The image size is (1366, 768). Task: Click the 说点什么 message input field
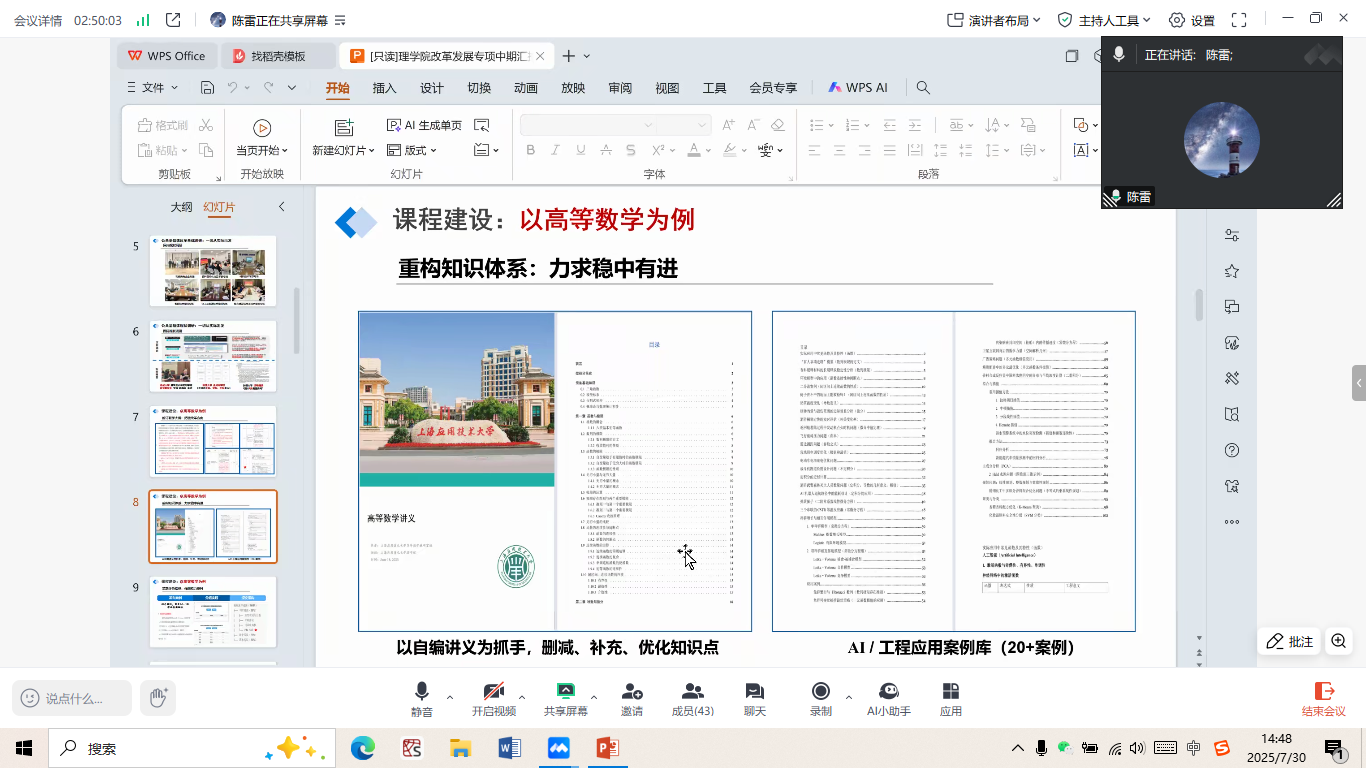[73, 698]
